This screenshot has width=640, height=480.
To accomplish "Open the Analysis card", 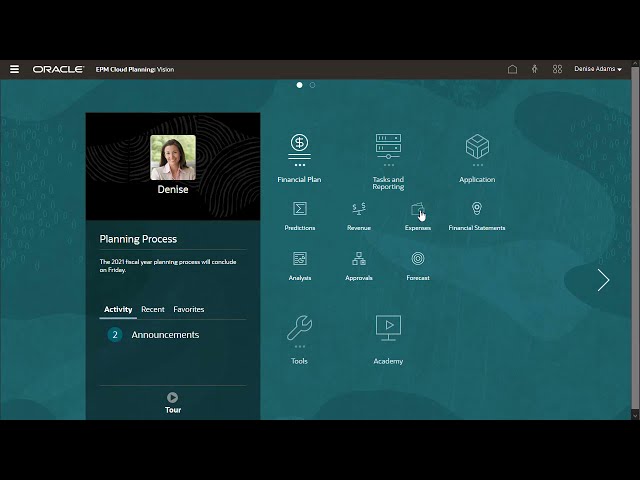I will 300,266.
